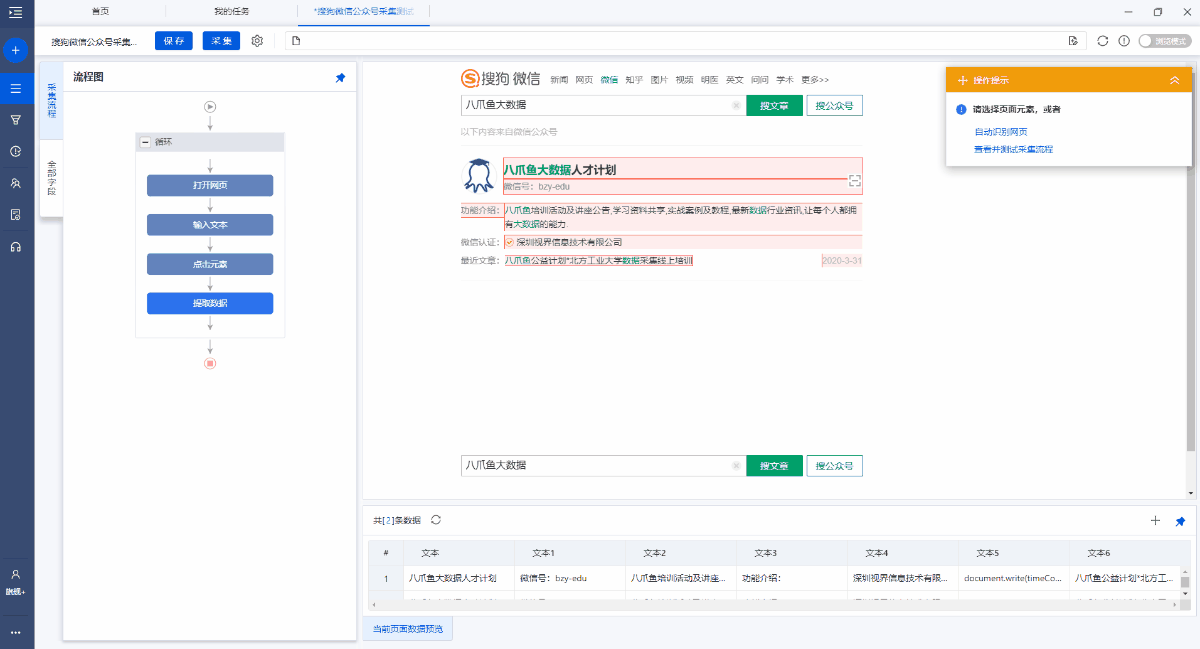Open the three-dots more menu in sidebar

16,632
